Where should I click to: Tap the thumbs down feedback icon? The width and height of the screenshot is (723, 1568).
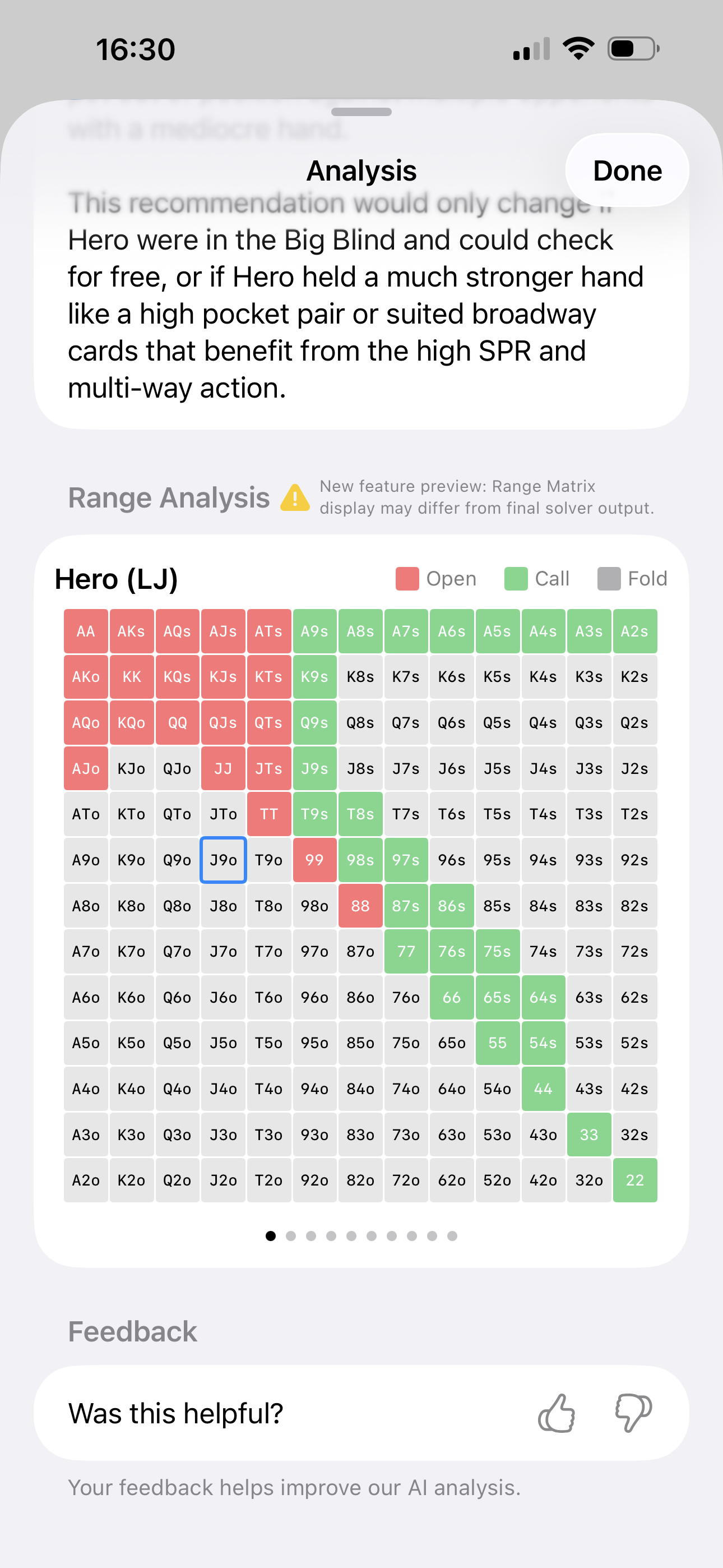click(633, 1413)
